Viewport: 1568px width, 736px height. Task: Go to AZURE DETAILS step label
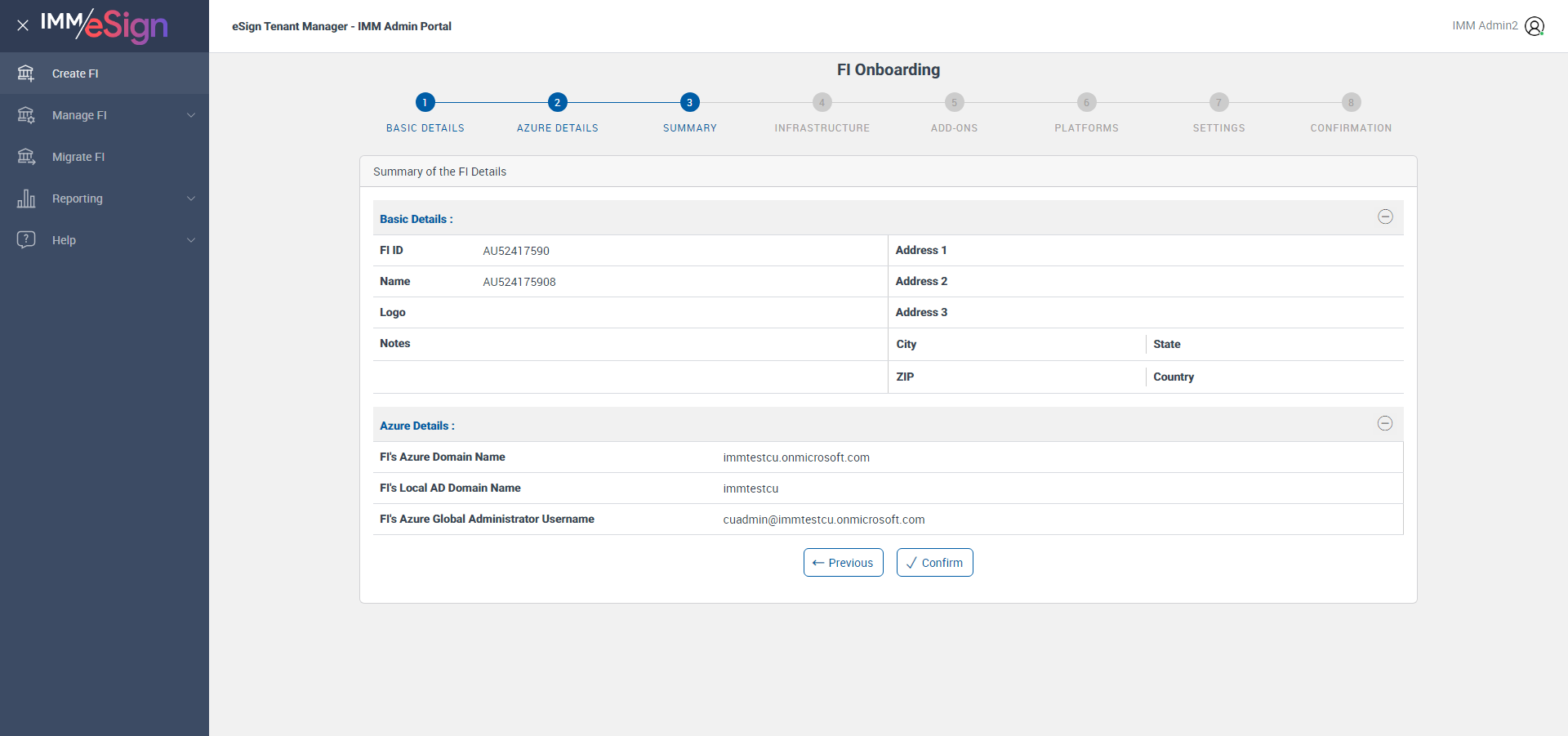(x=557, y=128)
